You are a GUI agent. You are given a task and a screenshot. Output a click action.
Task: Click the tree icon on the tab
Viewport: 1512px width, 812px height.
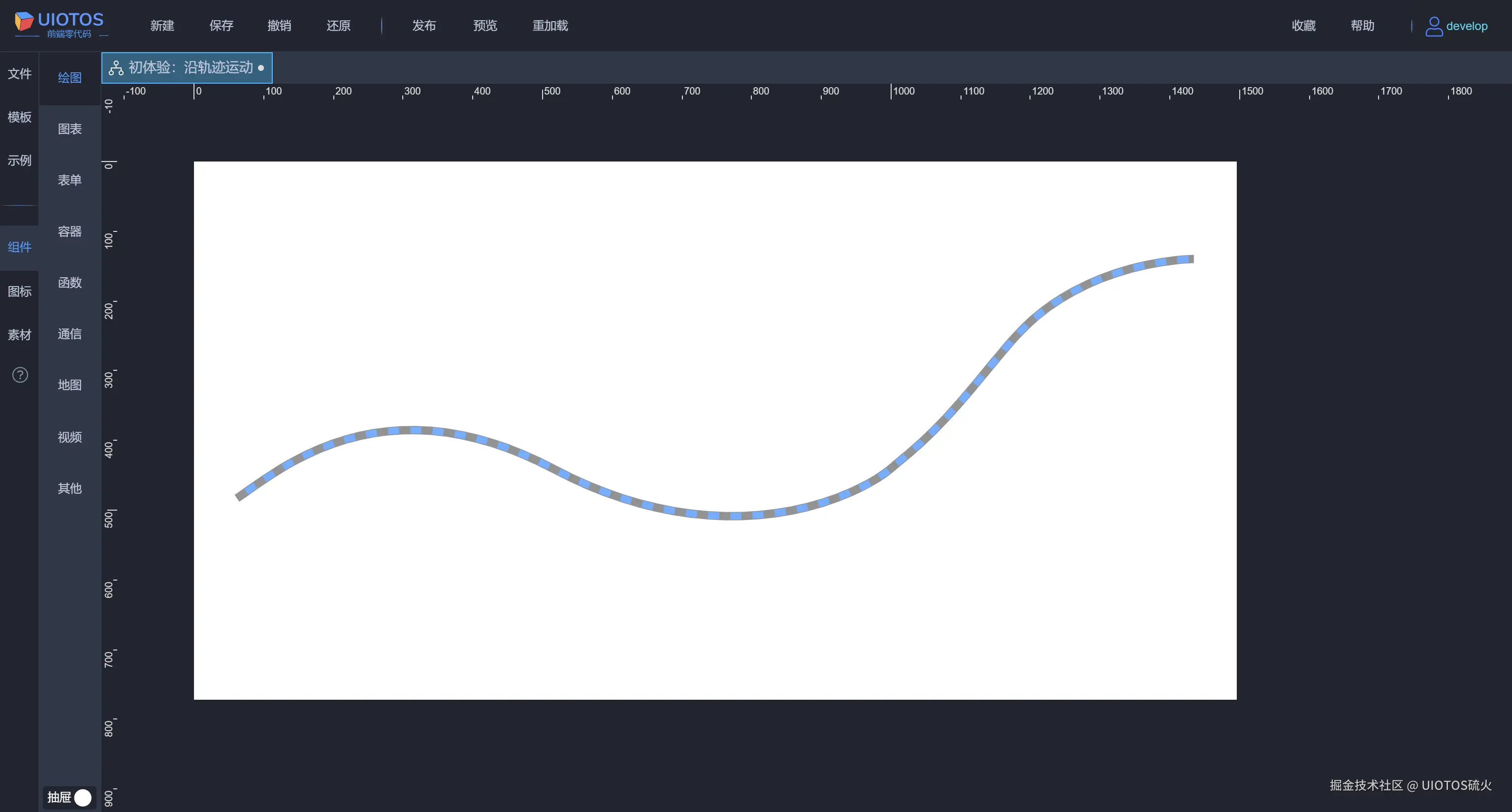116,67
